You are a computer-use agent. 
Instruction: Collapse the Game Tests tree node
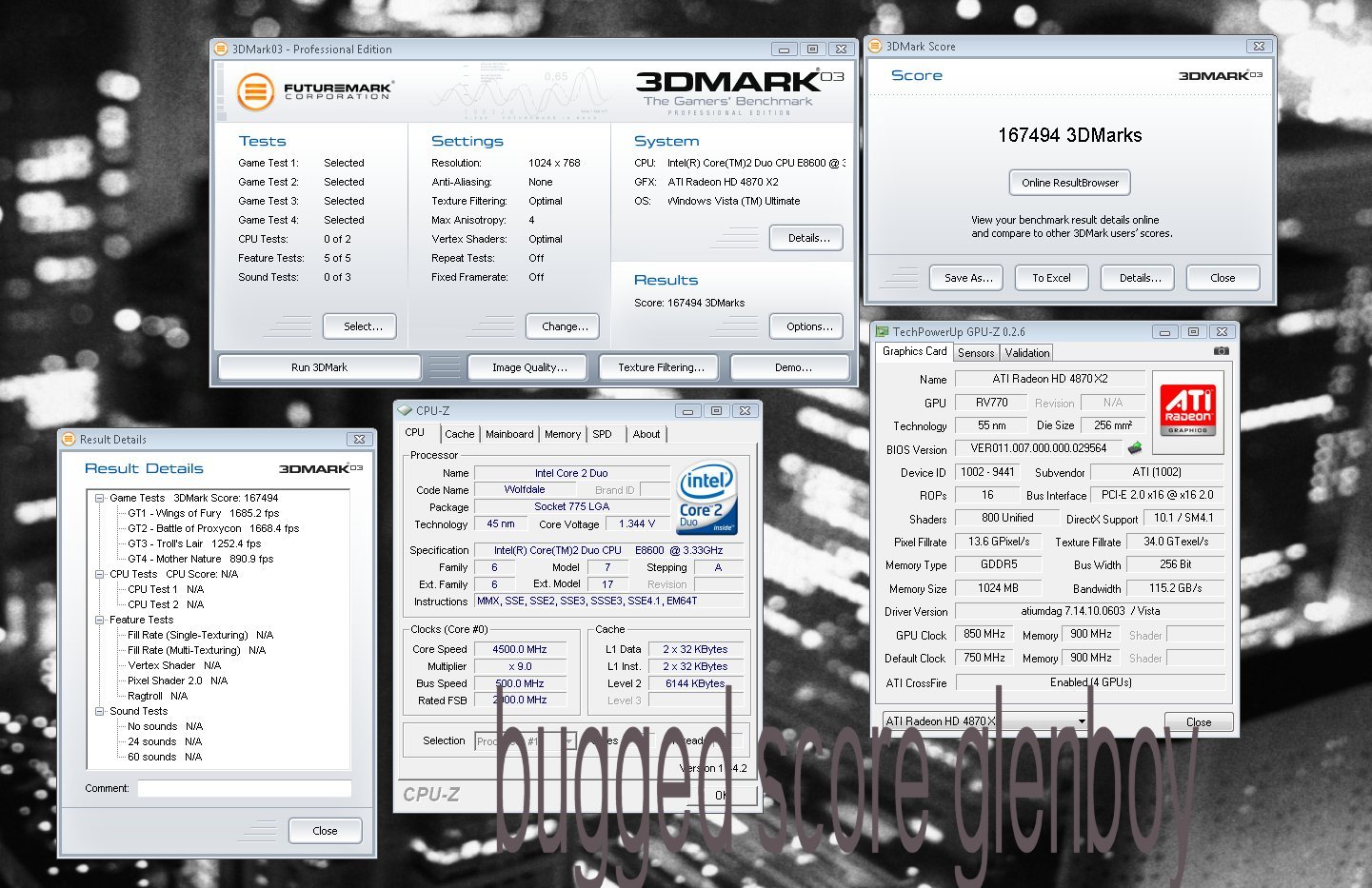pyautogui.click(x=99, y=498)
